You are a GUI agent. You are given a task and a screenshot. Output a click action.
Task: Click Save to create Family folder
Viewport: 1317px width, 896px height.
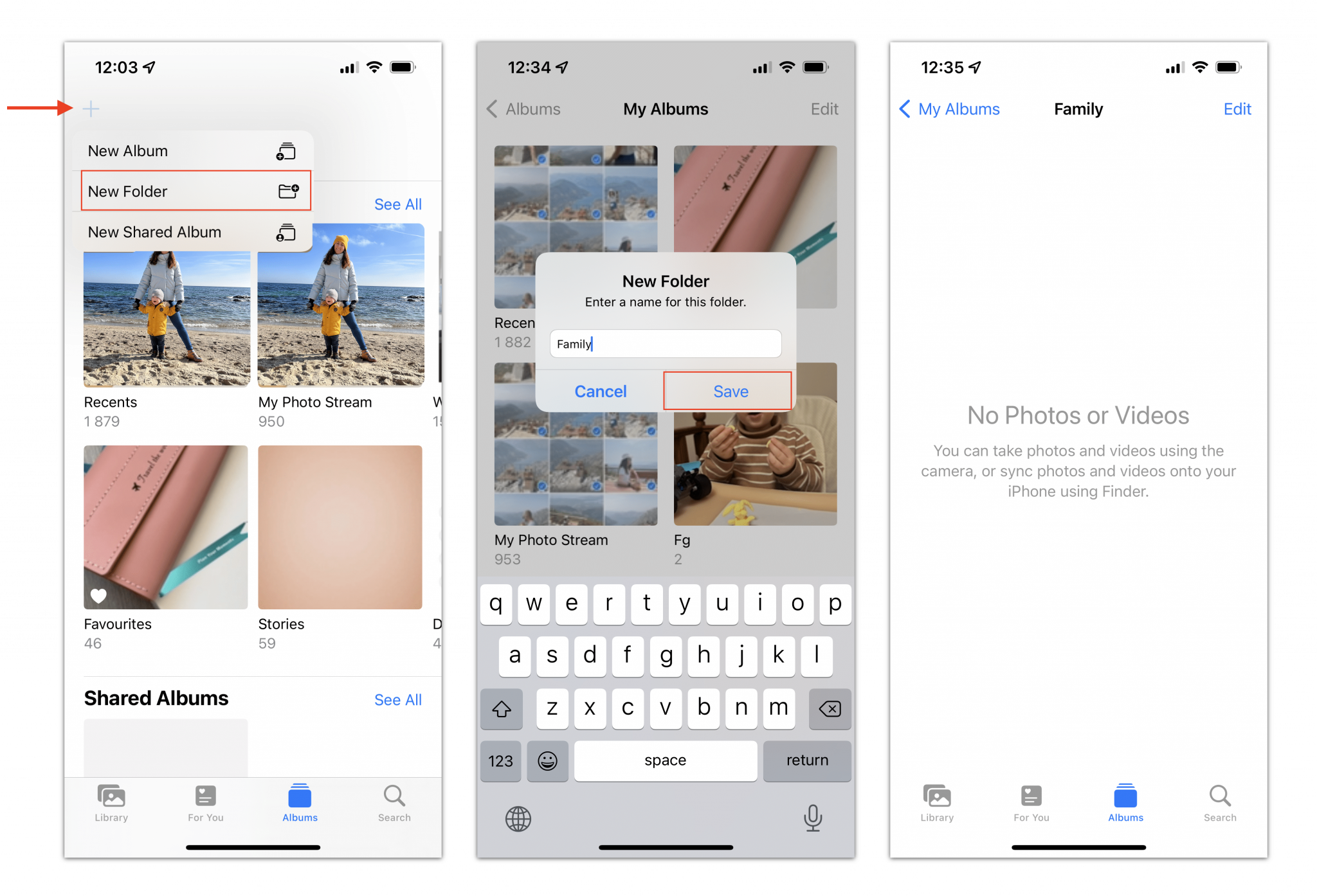click(729, 391)
